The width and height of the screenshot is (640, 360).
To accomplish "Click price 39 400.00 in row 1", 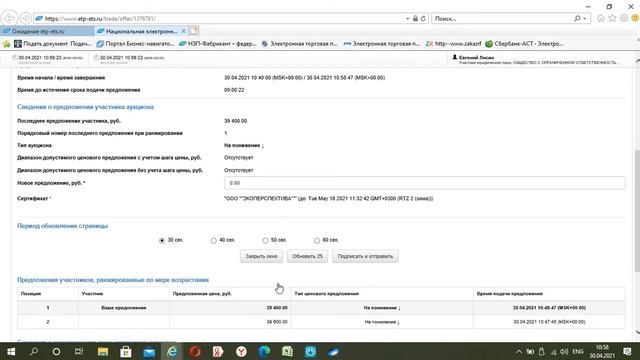I will (277, 308).
